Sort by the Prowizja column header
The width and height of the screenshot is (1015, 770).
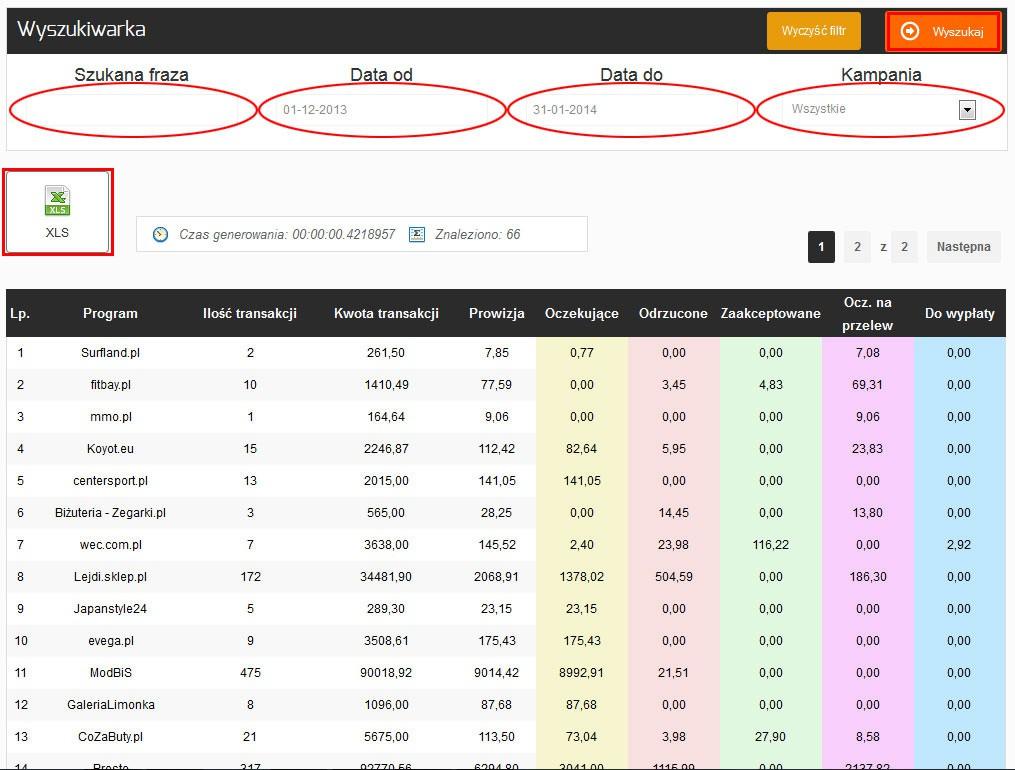click(x=496, y=313)
